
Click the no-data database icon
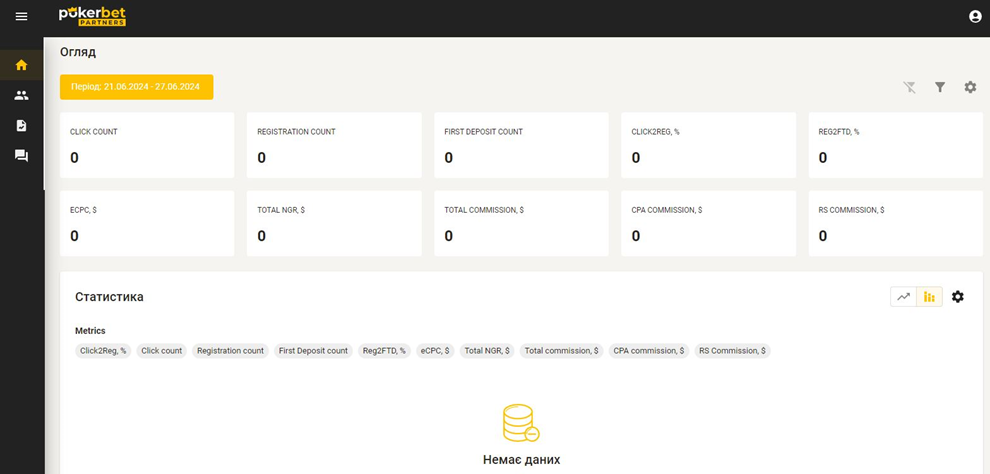point(522,423)
